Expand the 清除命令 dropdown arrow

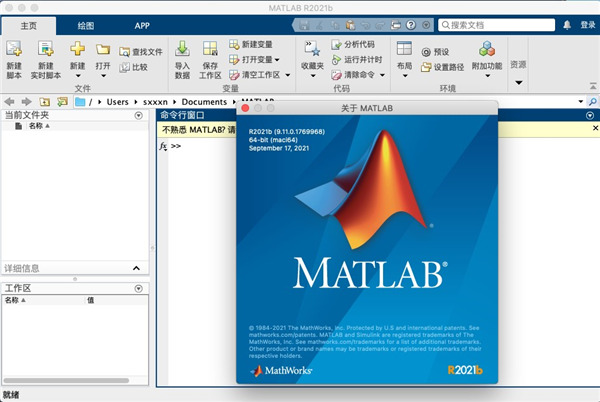[x=382, y=75]
